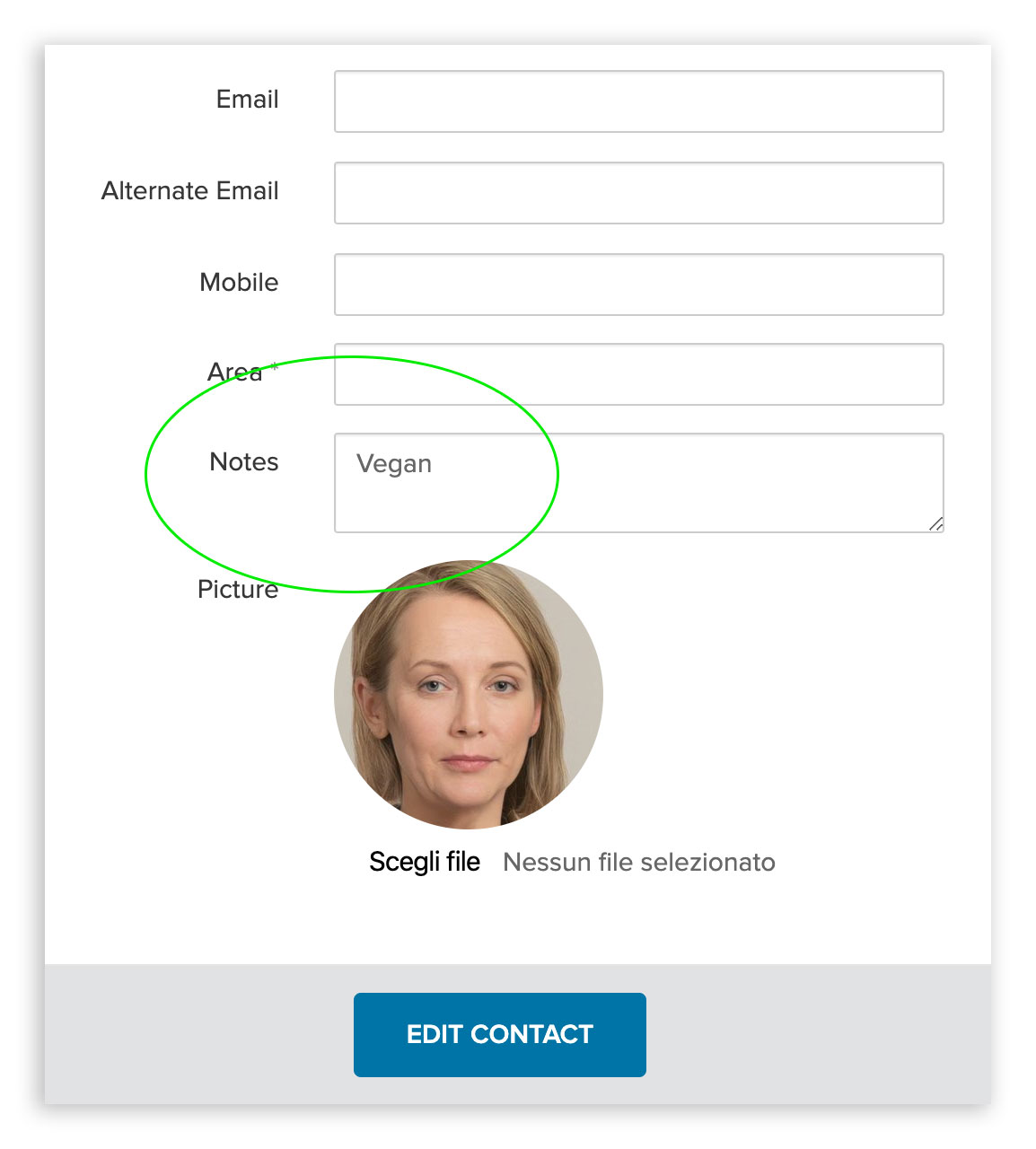Click the Email field label

(248, 99)
